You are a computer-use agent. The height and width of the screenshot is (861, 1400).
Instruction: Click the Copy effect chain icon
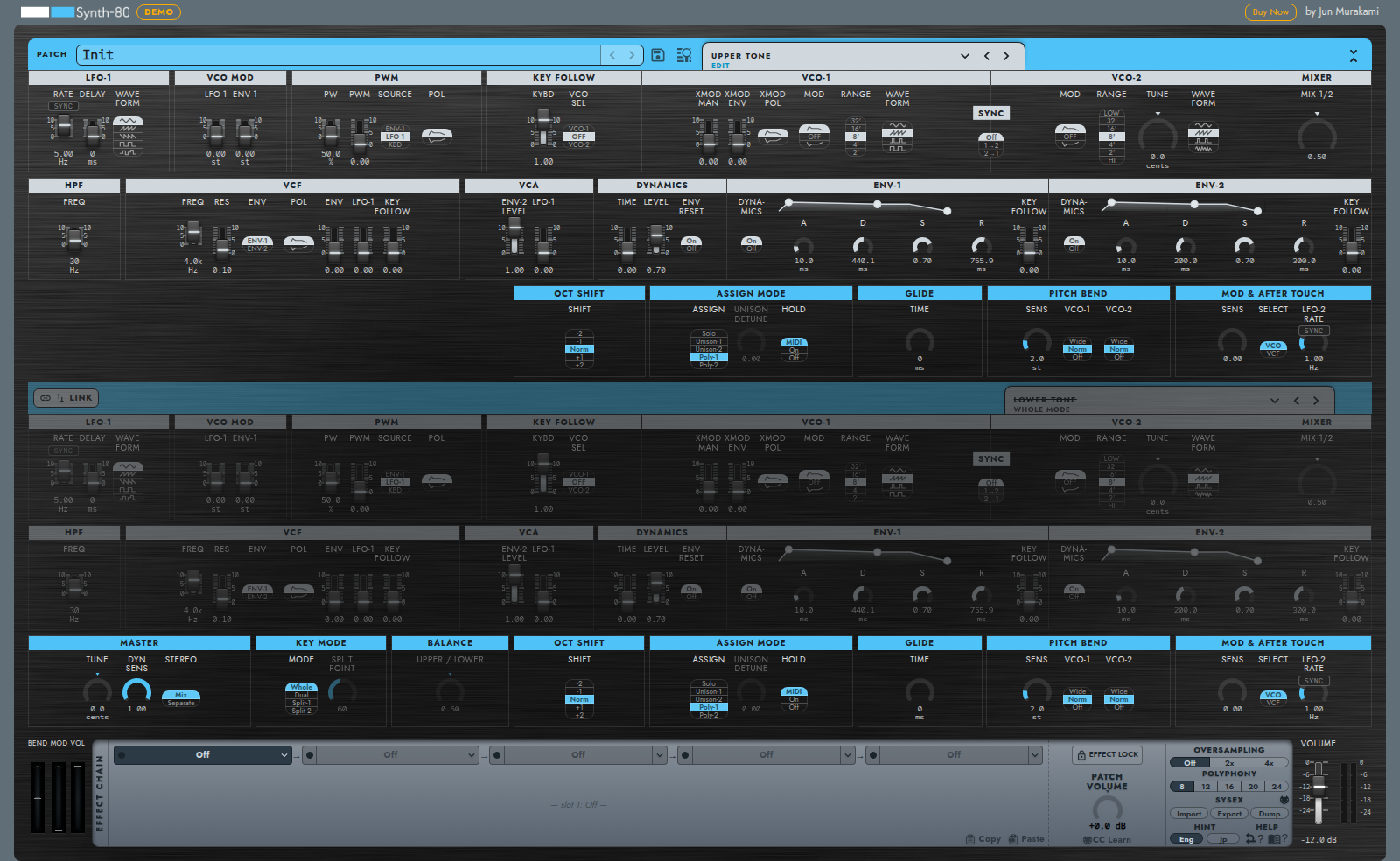tap(983, 839)
